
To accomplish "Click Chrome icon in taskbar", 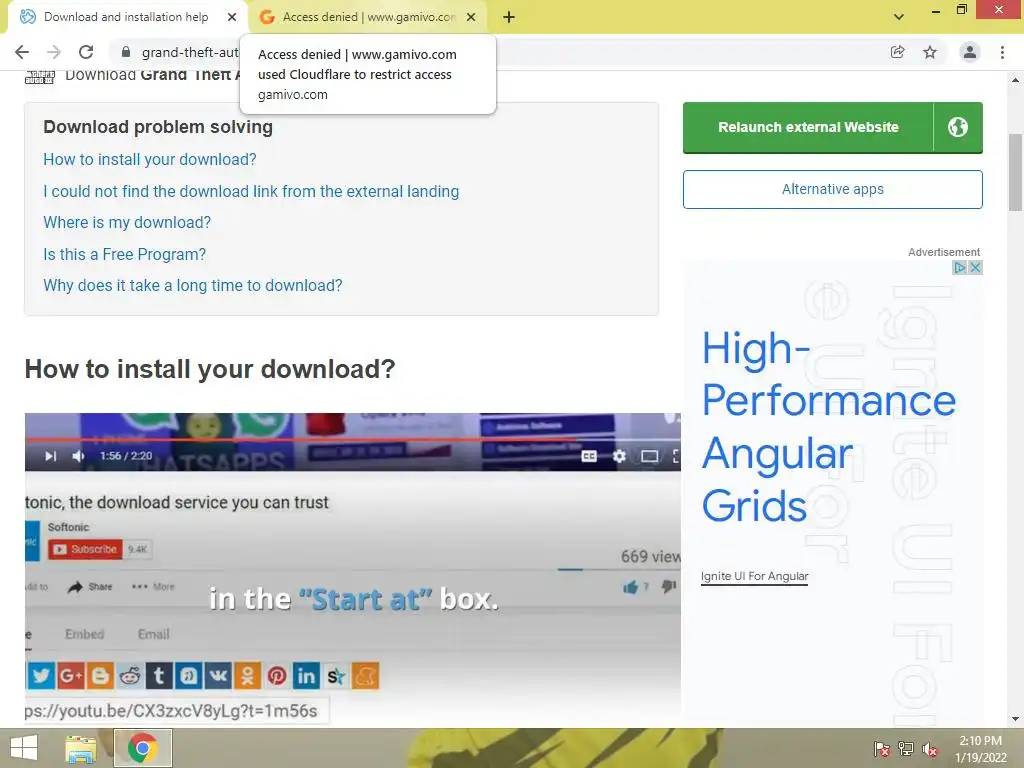I will [142, 748].
